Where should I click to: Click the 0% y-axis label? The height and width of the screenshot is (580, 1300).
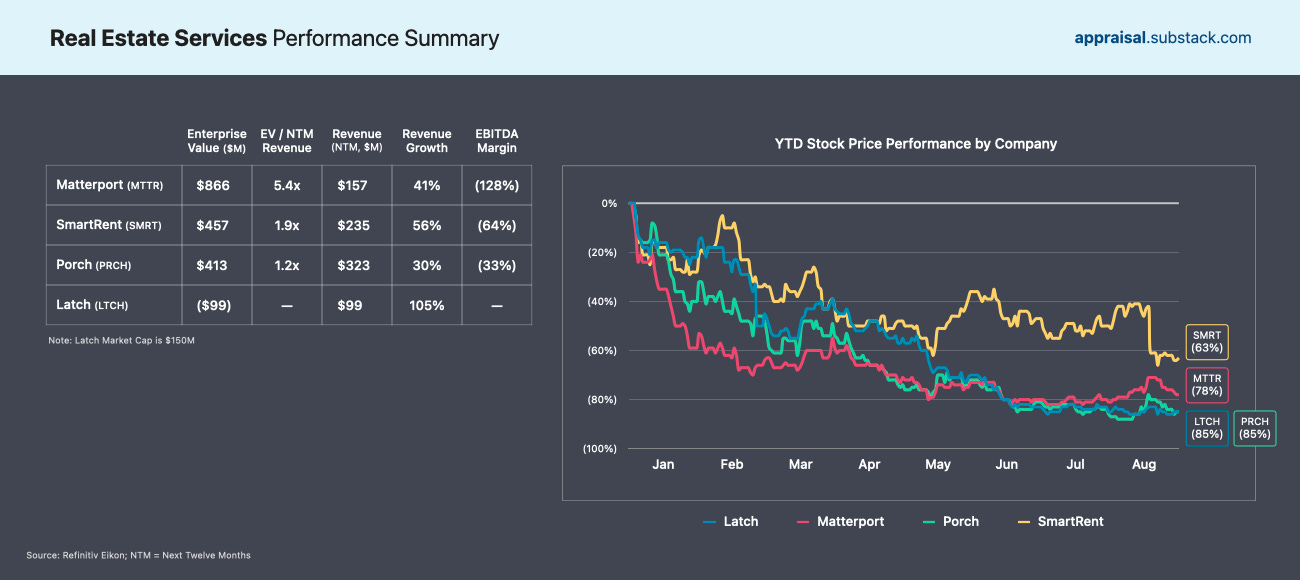609,203
